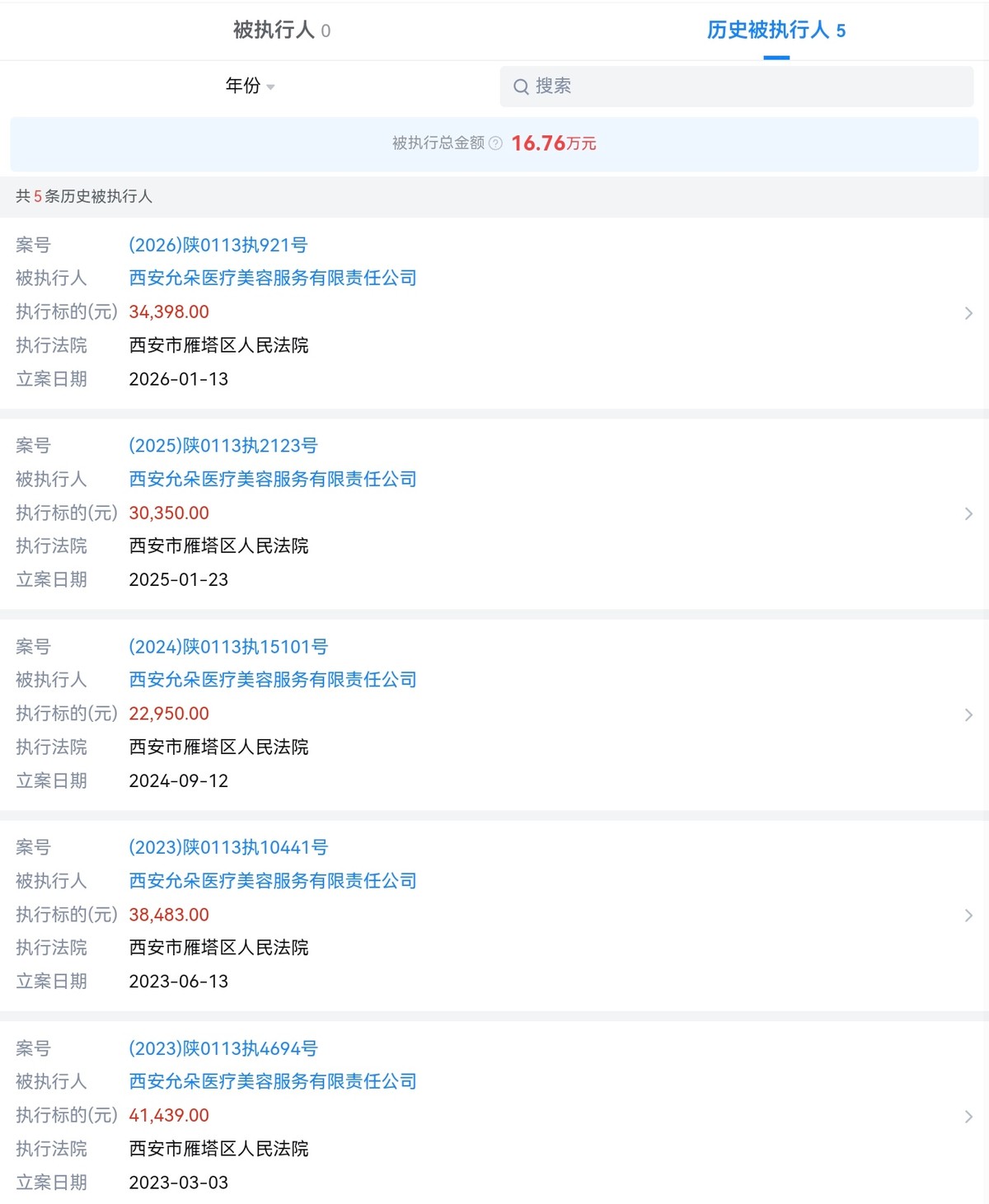Click the magnifier search icon
Viewport: 989px width, 1204px height.
[x=521, y=87]
